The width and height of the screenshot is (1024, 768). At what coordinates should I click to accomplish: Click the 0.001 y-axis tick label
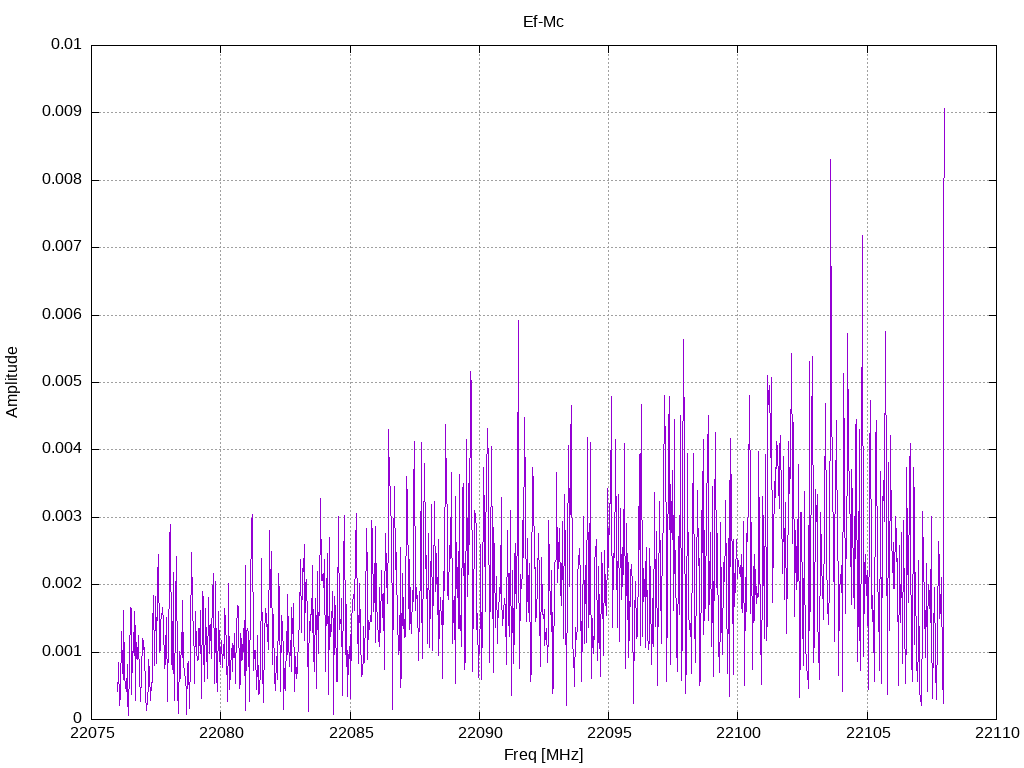(x=62, y=652)
